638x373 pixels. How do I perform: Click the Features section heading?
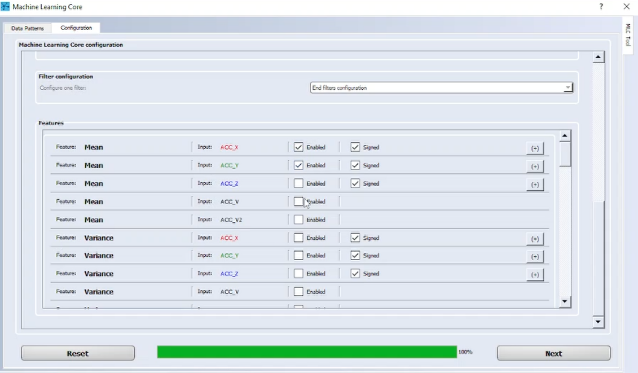tap(51, 123)
